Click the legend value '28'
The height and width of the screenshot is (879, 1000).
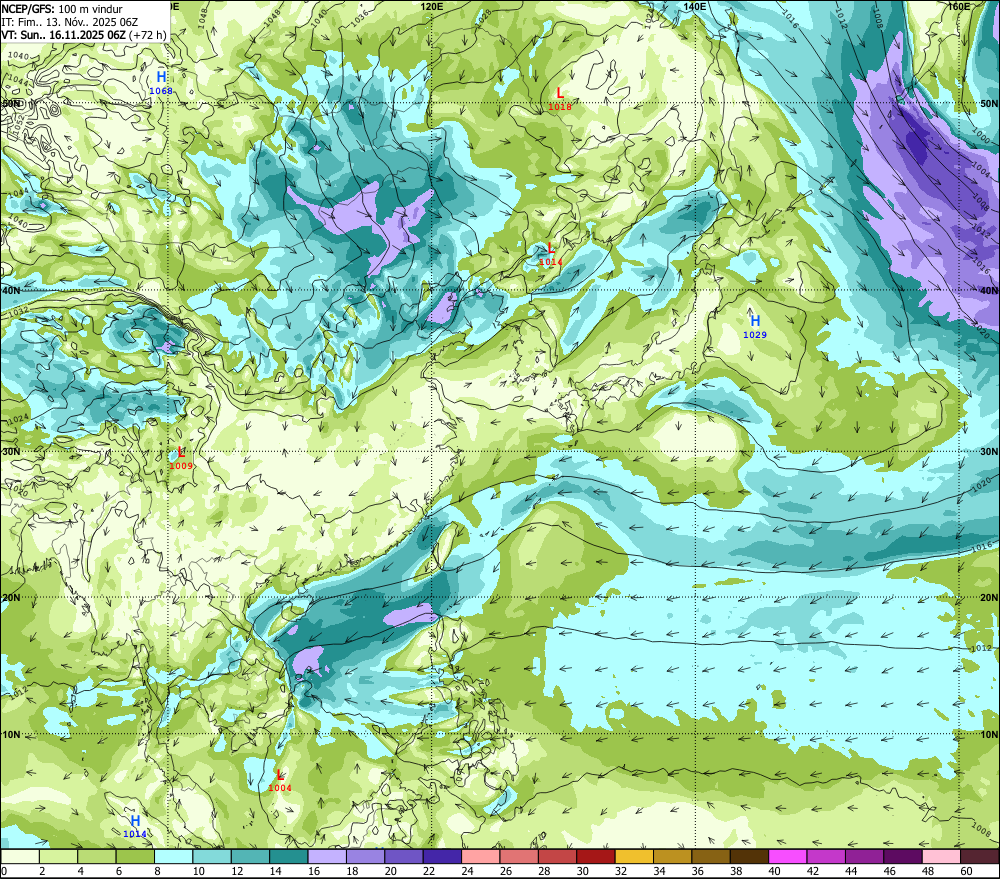544,871
